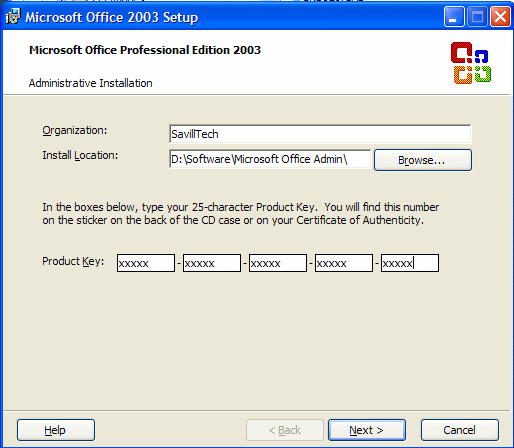Click the Product Key label
The image size is (514, 448).
click(73, 261)
